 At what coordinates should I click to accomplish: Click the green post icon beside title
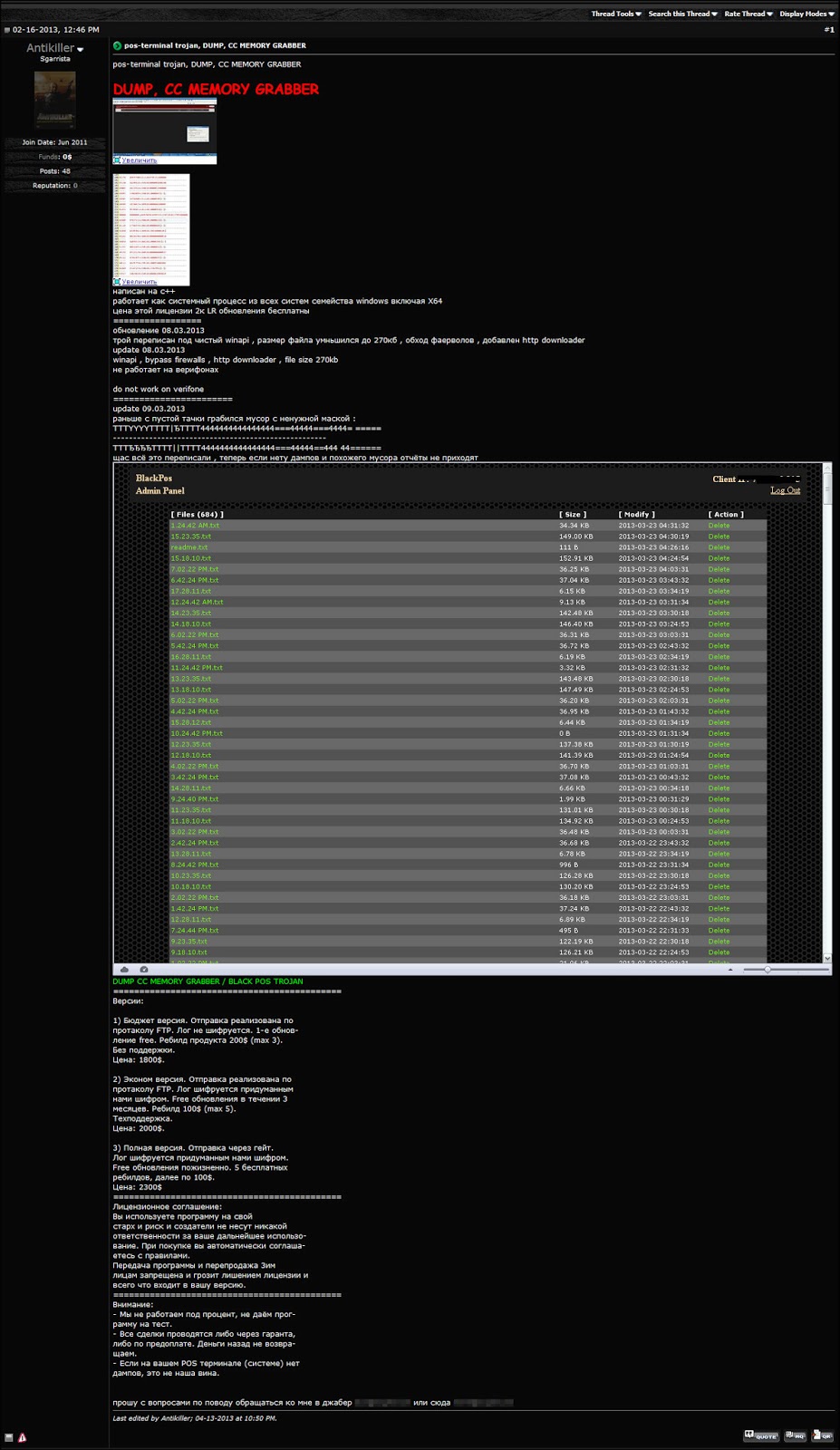[117, 45]
